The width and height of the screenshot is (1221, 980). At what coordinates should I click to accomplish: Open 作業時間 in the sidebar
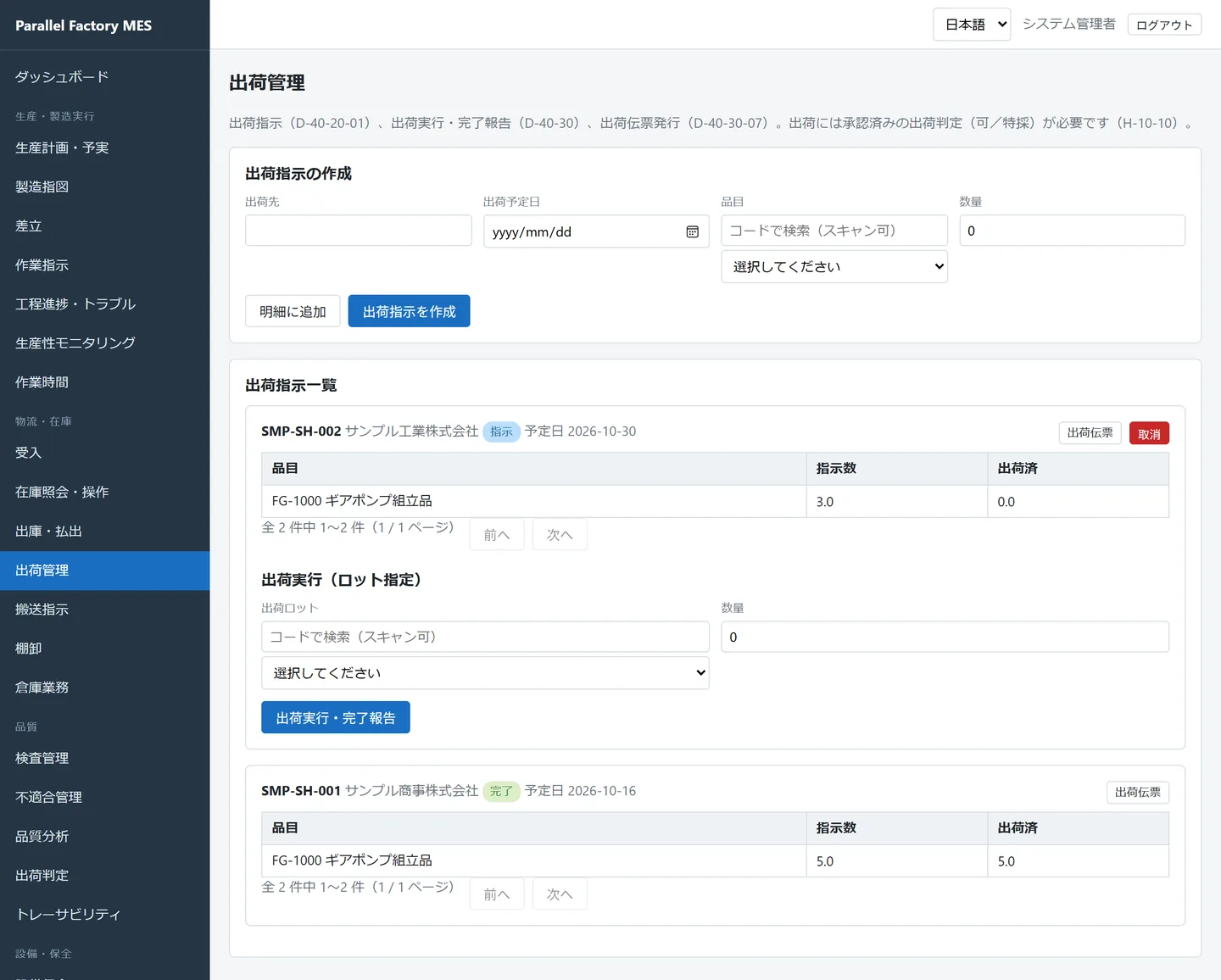[105, 381]
